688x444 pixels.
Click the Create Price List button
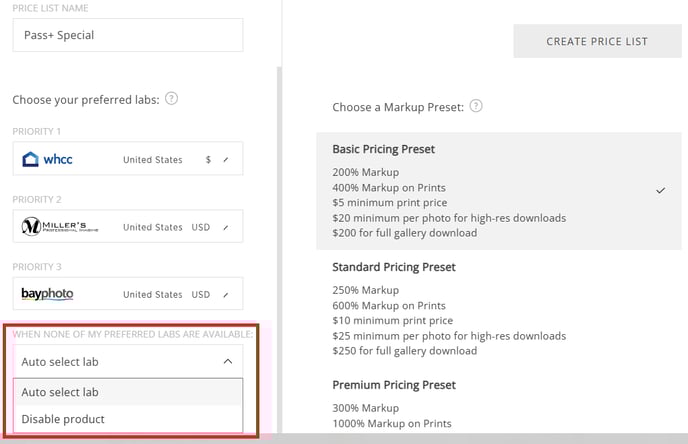[597, 41]
